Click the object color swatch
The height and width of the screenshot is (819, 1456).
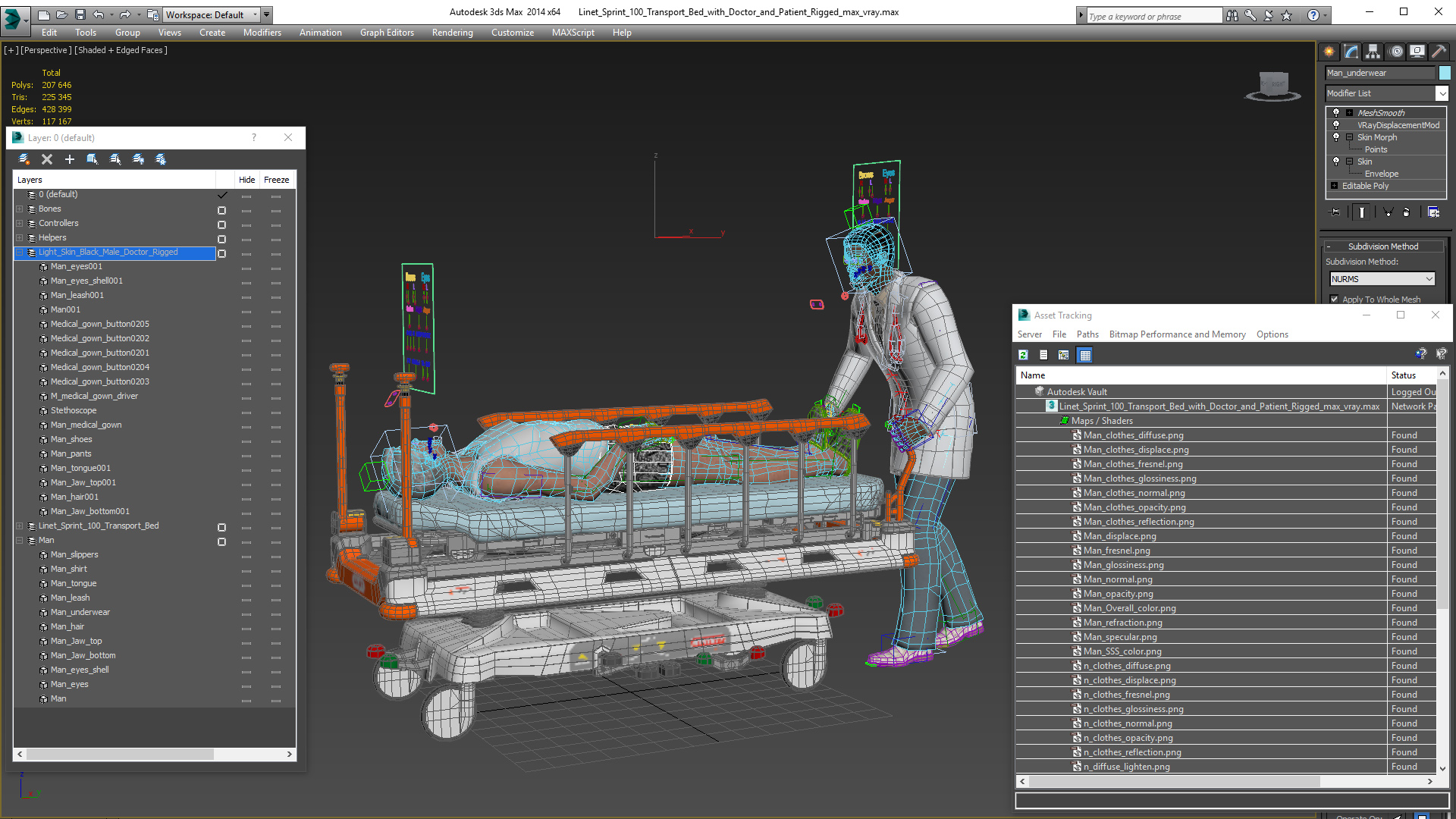coord(1445,73)
